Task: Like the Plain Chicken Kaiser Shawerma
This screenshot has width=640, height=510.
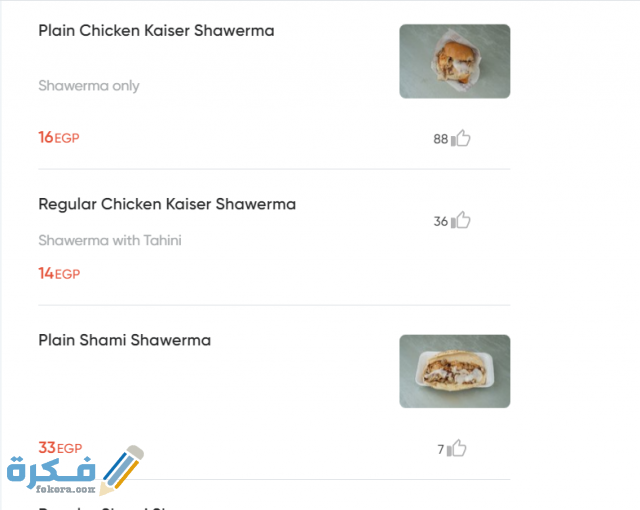Action: point(461,139)
